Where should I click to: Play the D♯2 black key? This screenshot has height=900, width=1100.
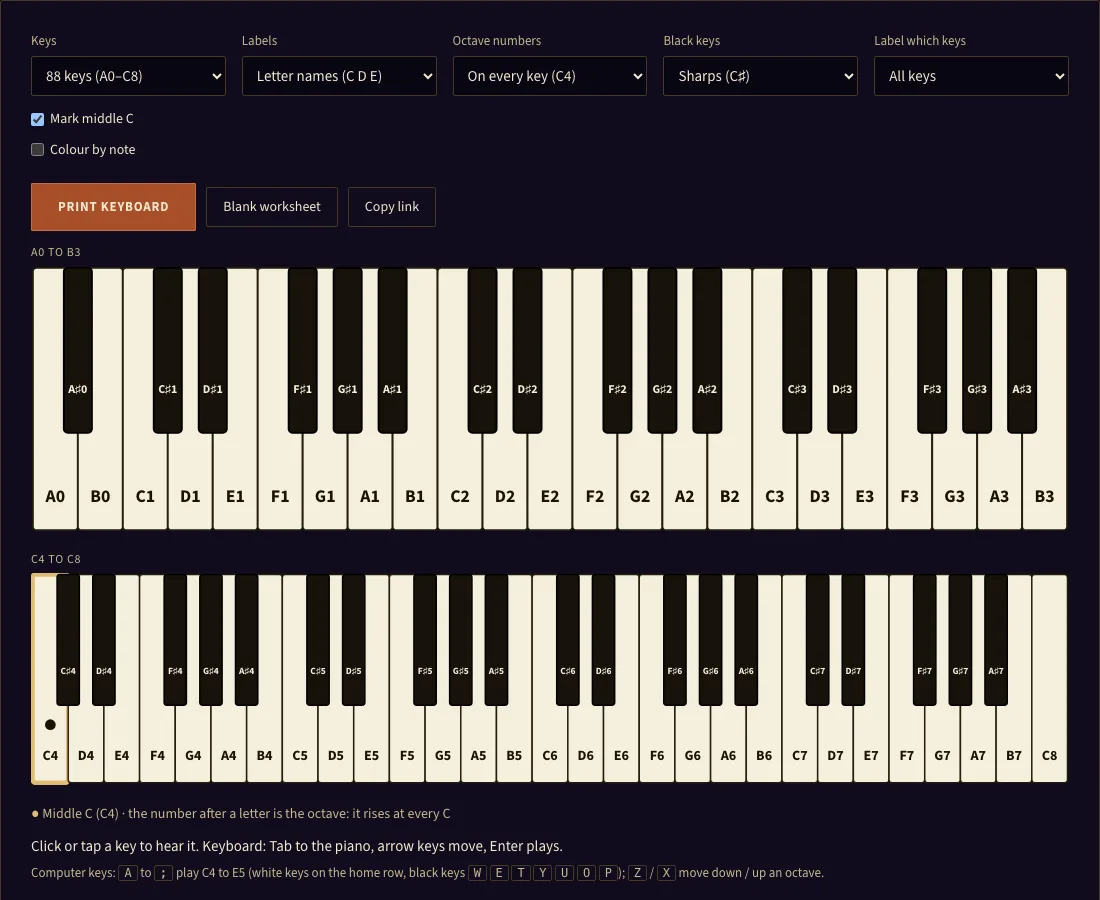click(528, 351)
